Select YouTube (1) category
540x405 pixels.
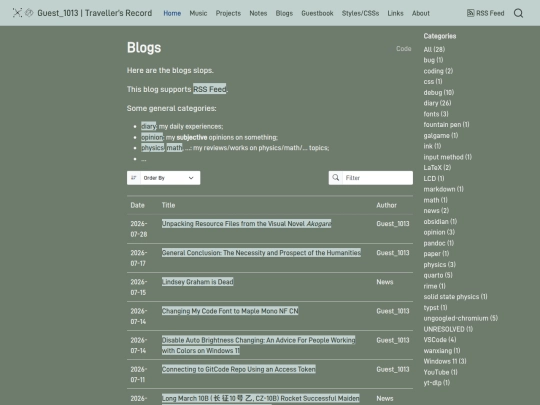tap(440, 372)
